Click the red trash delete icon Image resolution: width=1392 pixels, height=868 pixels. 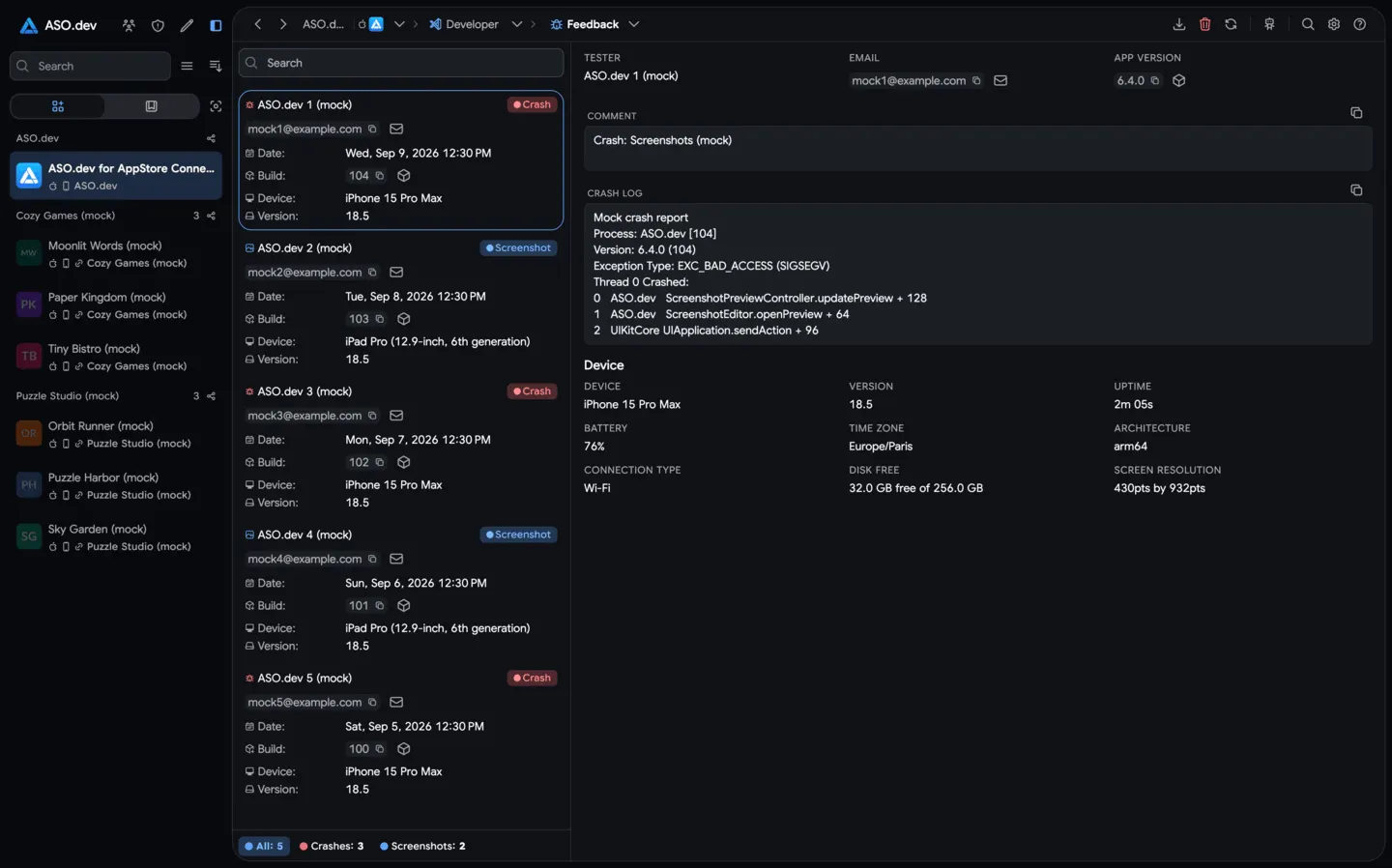pos(1204,24)
